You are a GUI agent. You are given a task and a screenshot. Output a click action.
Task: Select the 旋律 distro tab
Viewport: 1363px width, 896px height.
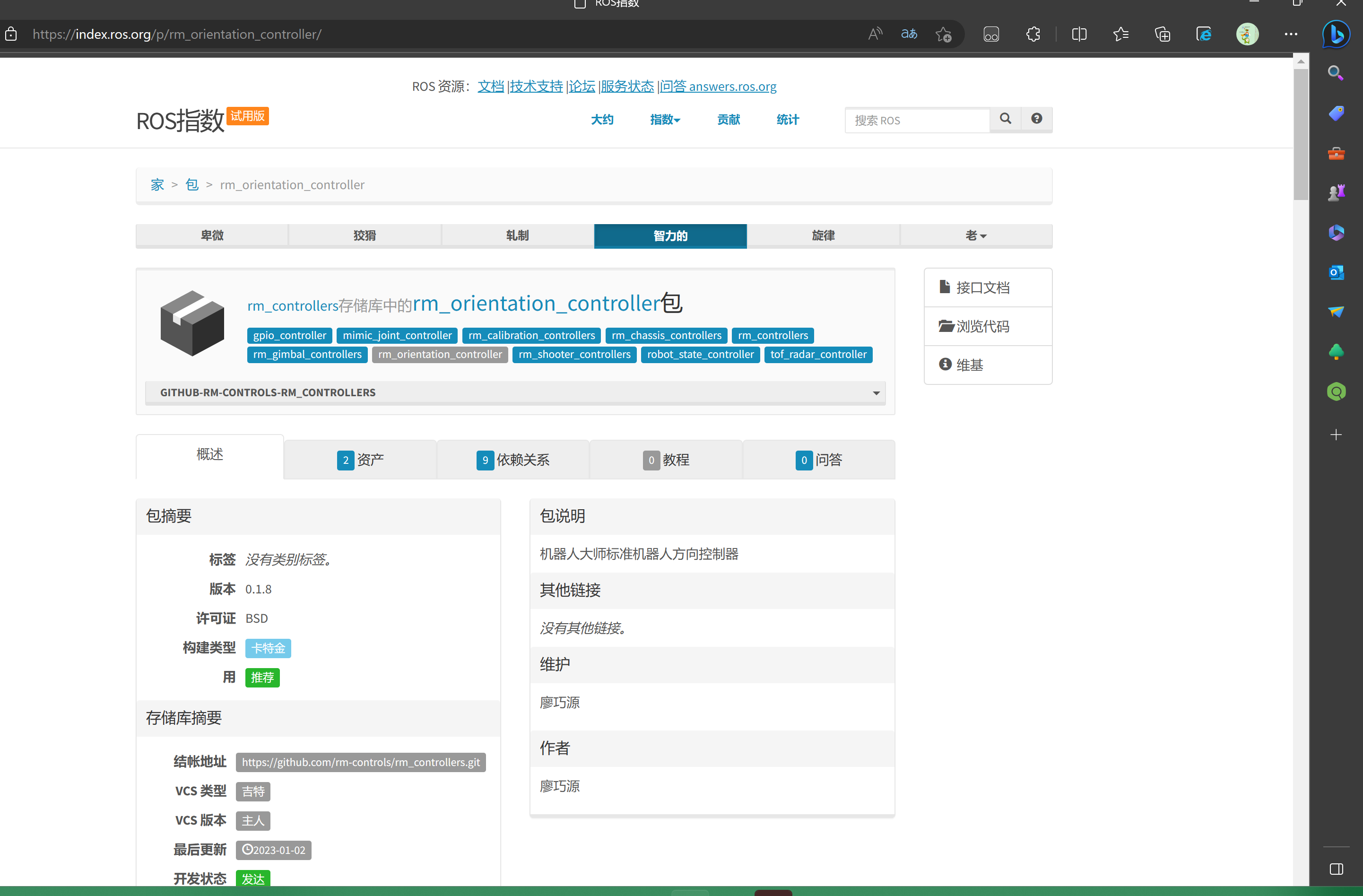click(x=823, y=235)
